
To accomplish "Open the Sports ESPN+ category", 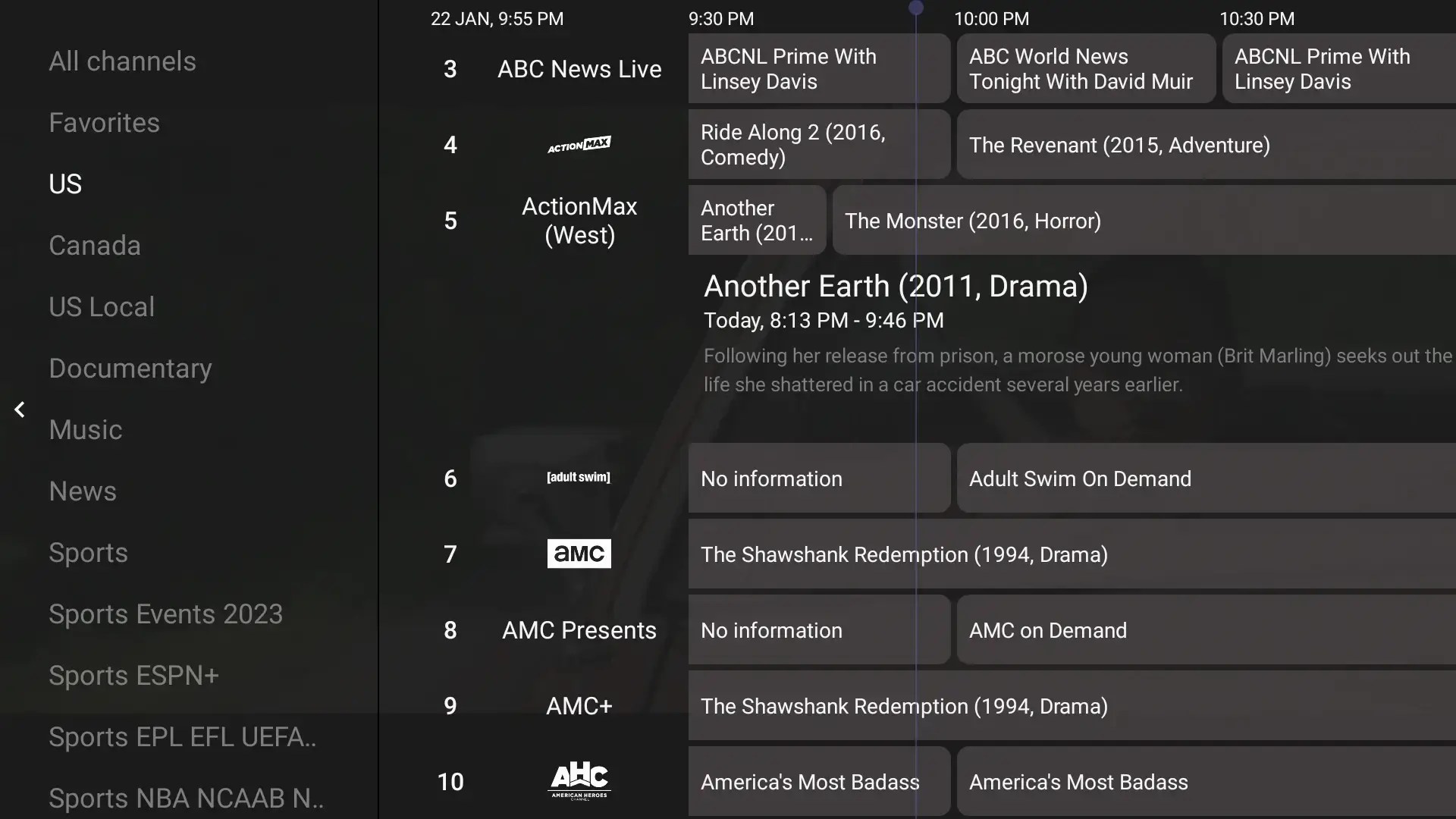I will pos(133,675).
